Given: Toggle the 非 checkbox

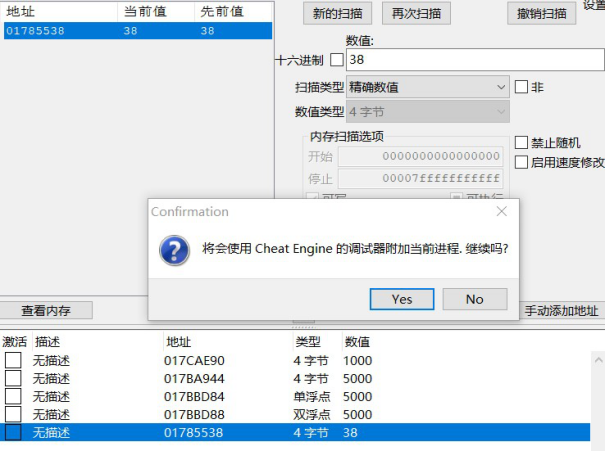Looking at the screenshot, I should 521,87.
